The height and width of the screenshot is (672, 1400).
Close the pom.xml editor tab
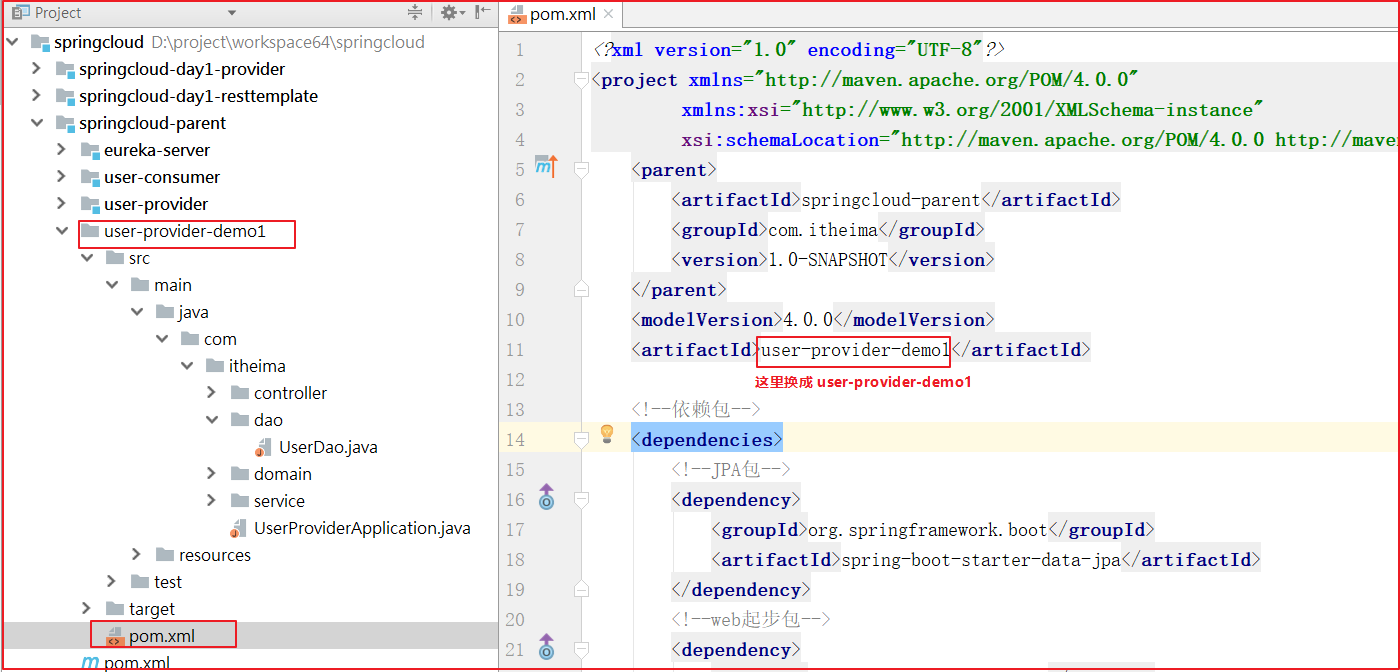tap(607, 15)
